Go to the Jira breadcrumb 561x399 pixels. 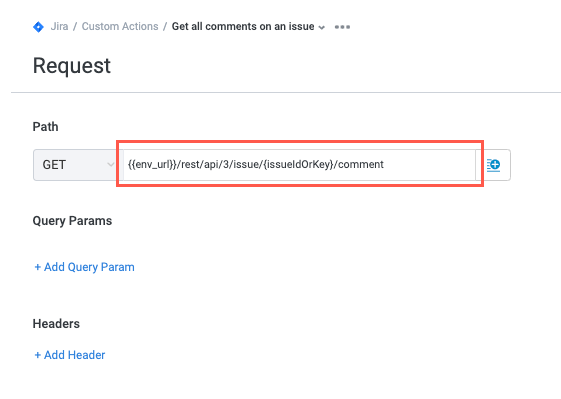click(59, 26)
